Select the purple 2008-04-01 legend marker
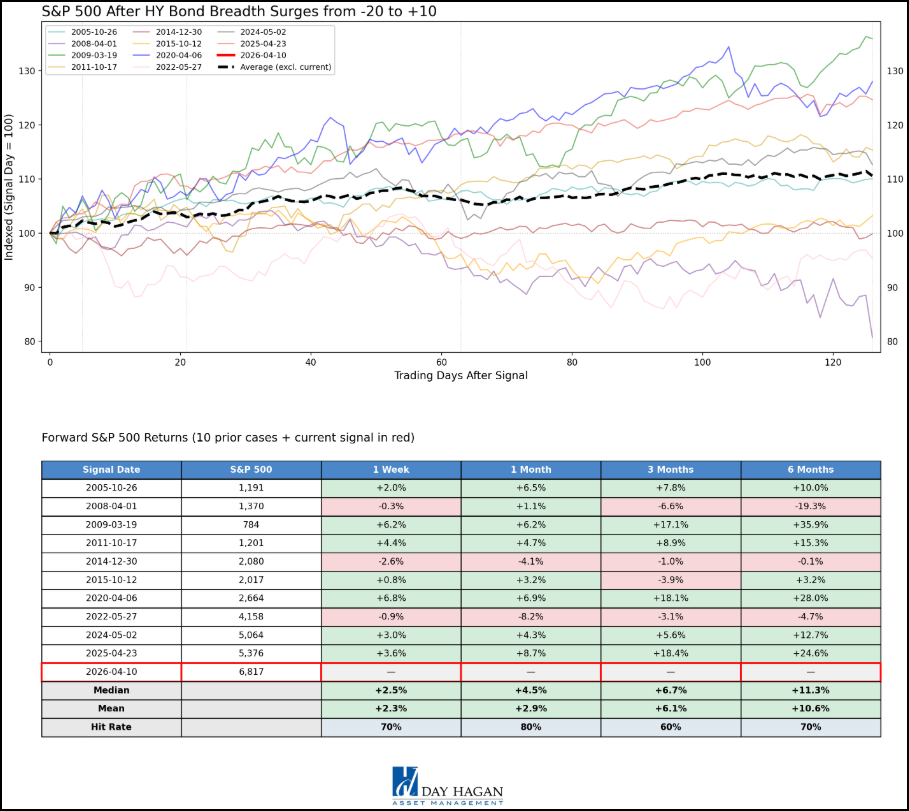The height and width of the screenshot is (811, 909). [x=56, y=43]
